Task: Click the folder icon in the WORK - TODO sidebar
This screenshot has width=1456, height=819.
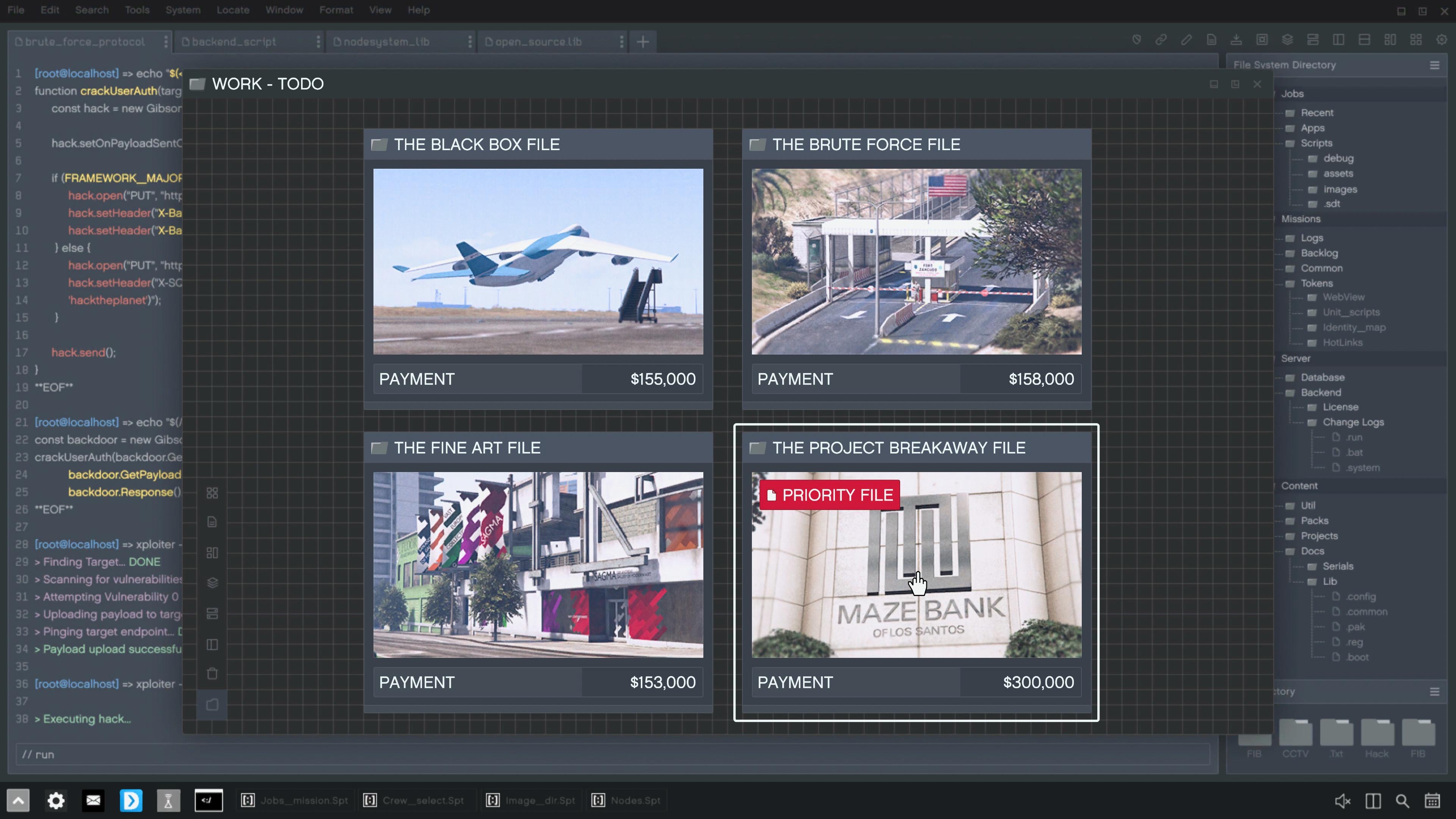Action: [x=212, y=704]
